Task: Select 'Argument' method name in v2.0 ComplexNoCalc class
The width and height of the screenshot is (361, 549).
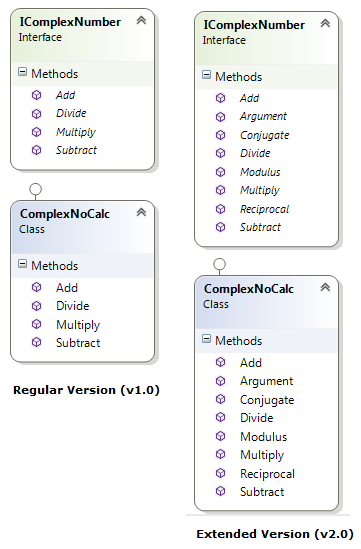Action: pos(266,381)
